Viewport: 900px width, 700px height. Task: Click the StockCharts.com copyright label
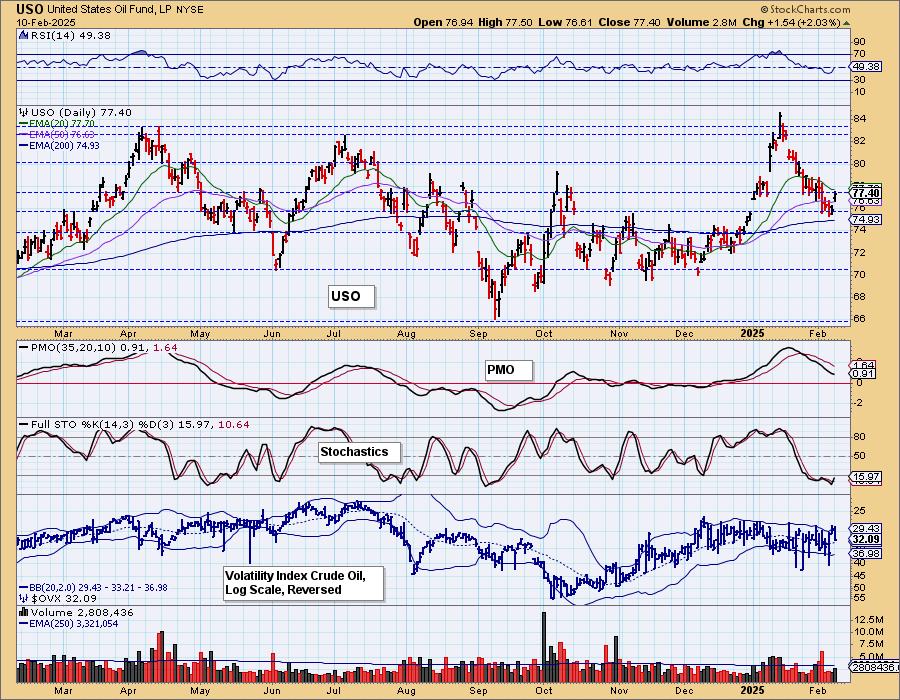point(805,9)
